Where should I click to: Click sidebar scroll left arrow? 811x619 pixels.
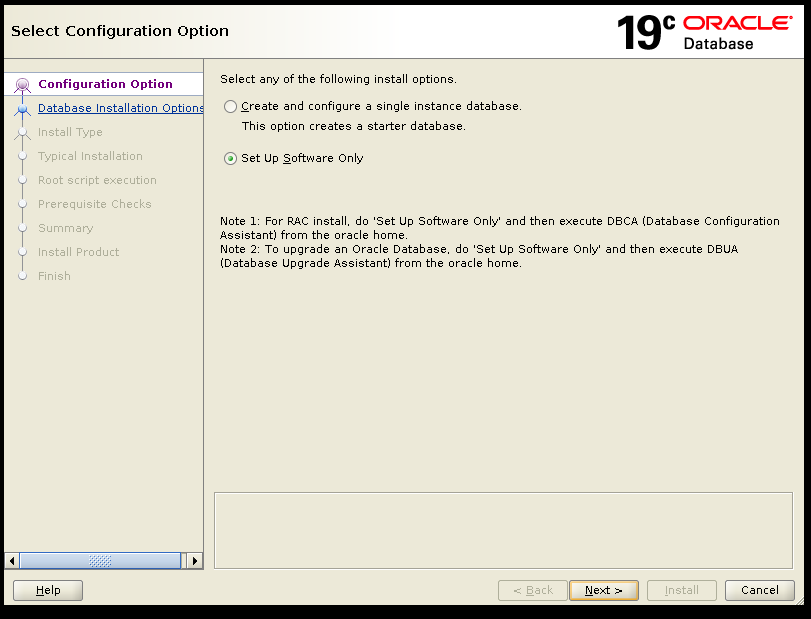coord(12,561)
